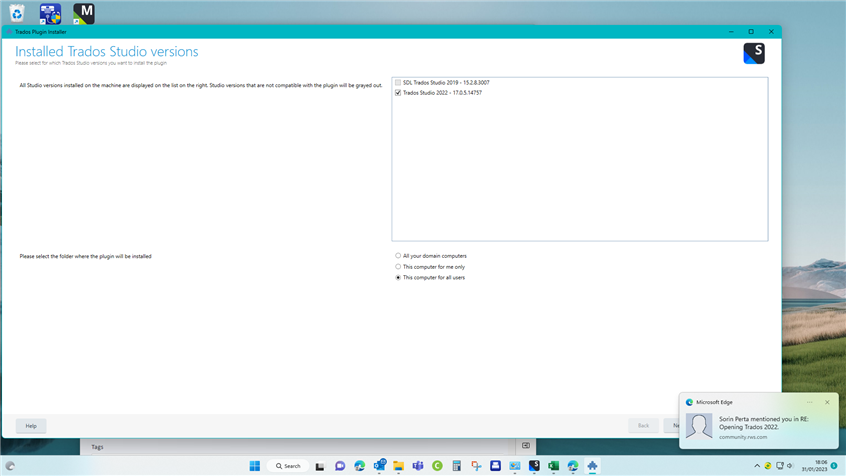Open the clock and date flyout
This screenshot has height=476, width=846.
(814, 466)
